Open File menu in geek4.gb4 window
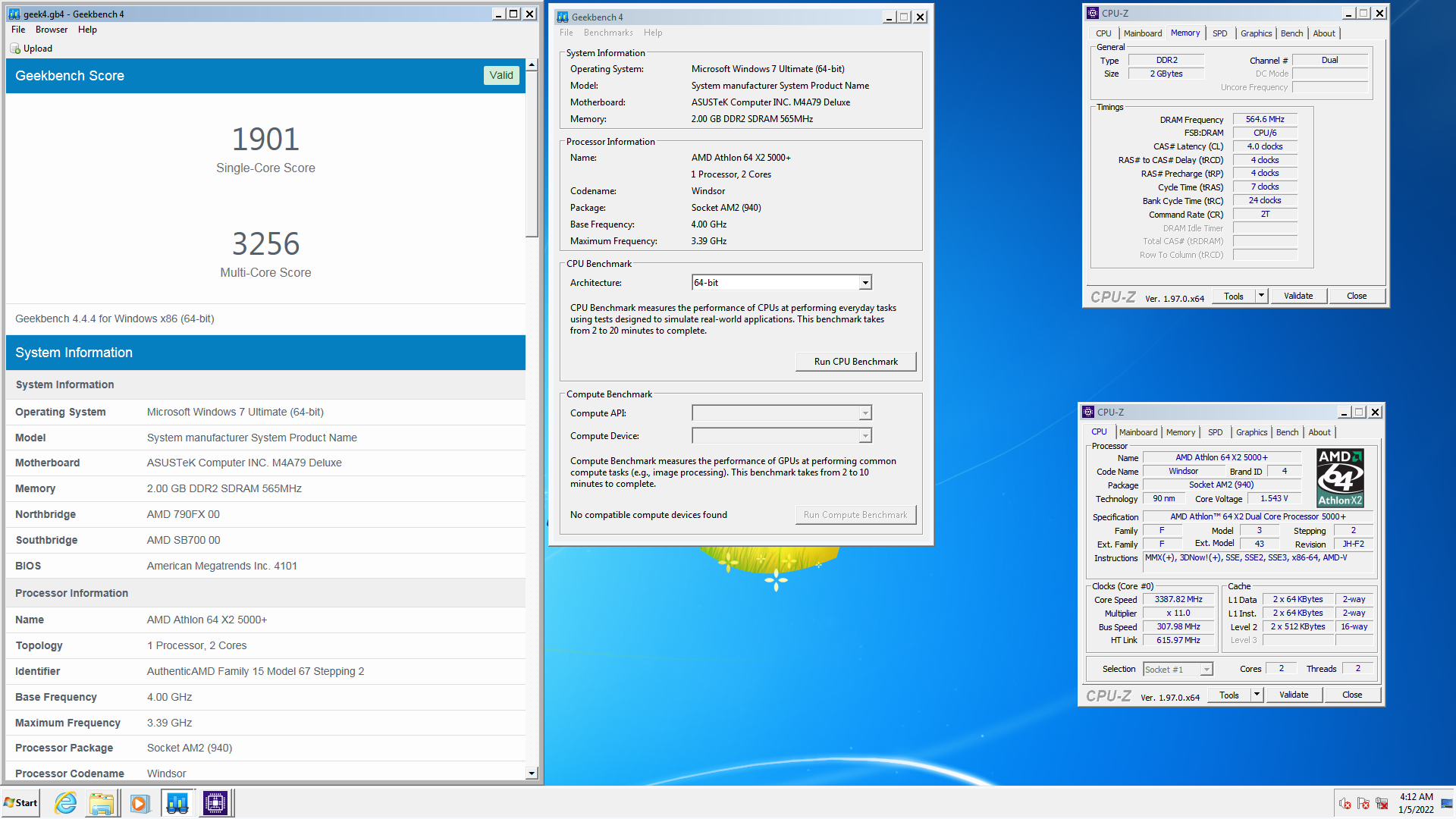 coord(18,30)
